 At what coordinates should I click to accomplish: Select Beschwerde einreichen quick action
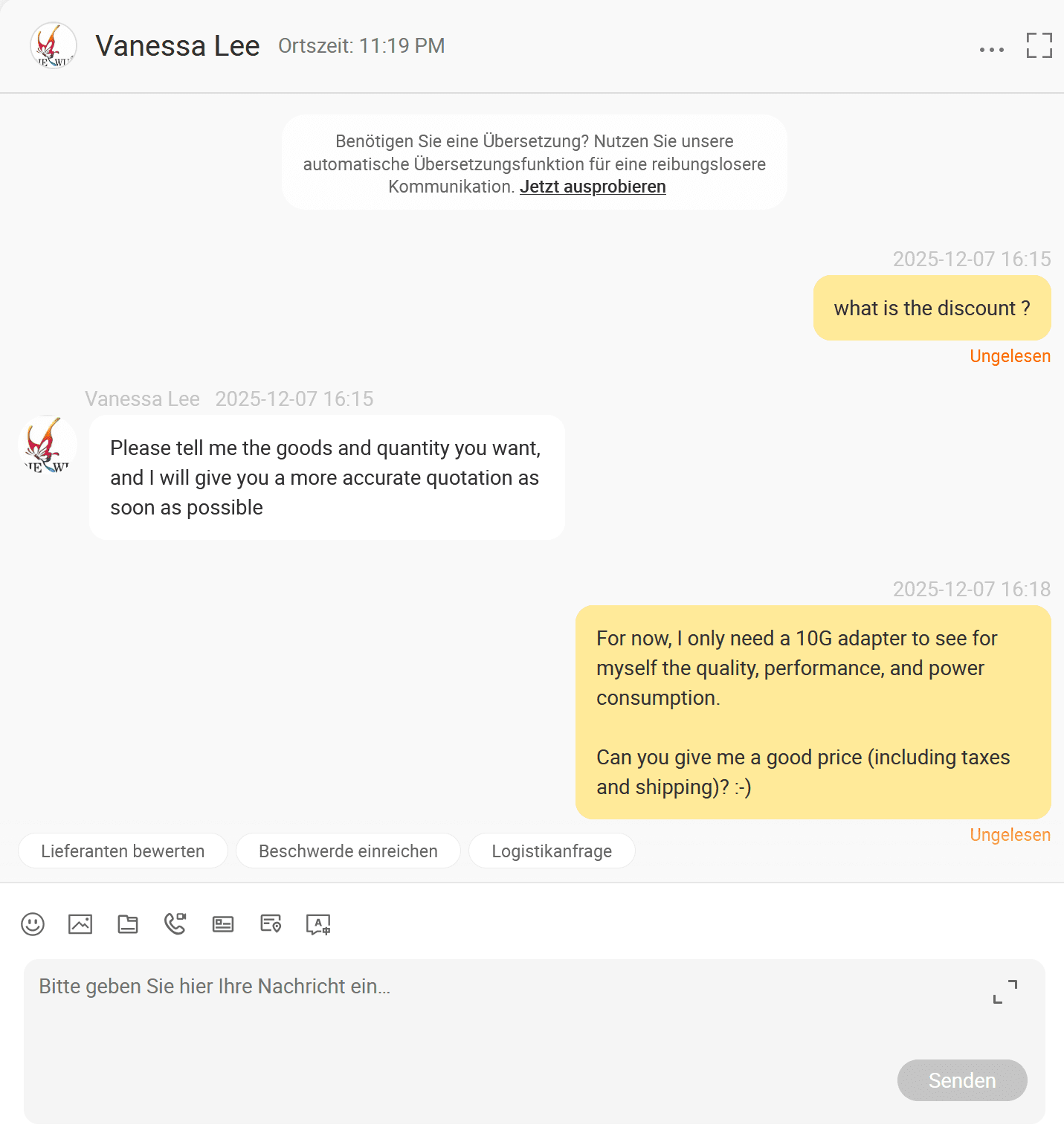pyautogui.click(x=348, y=851)
